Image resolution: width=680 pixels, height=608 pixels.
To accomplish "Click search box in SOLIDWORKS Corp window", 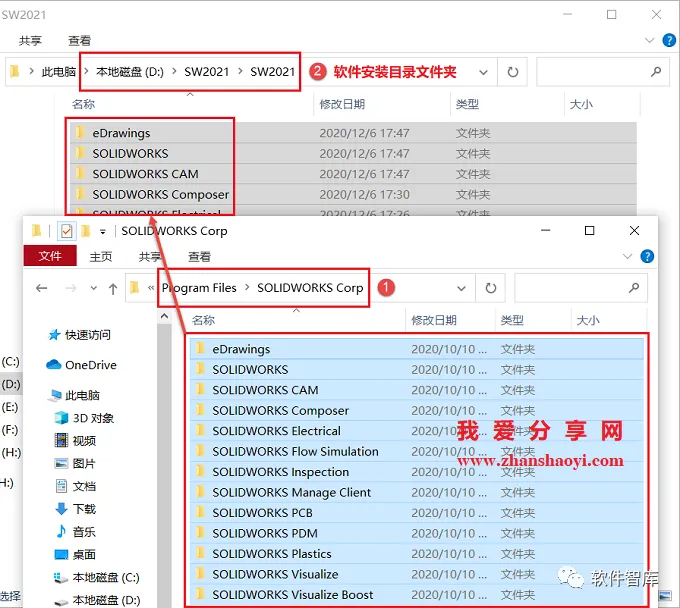I will (x=581, y=288).
